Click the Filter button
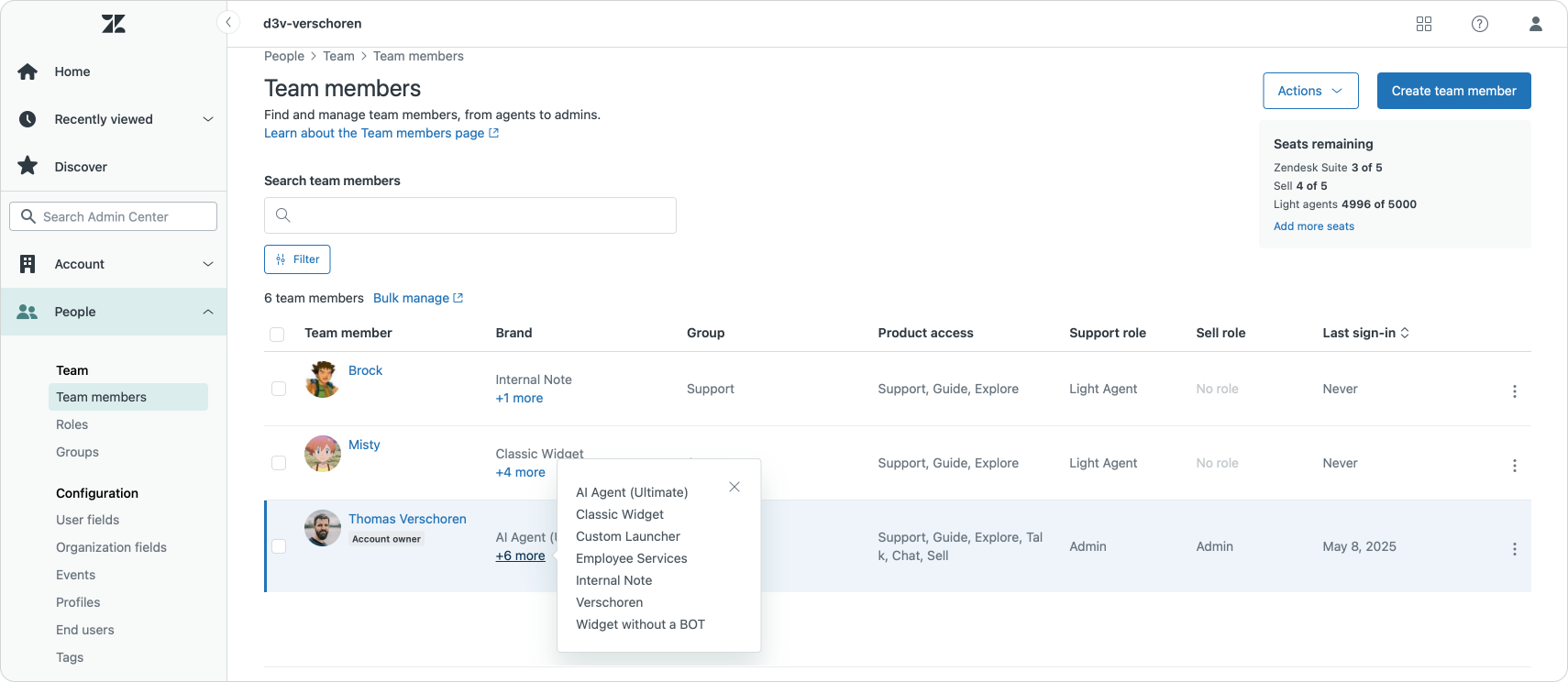This screenshot has height=682, width=1568. [x=297, y=259]
